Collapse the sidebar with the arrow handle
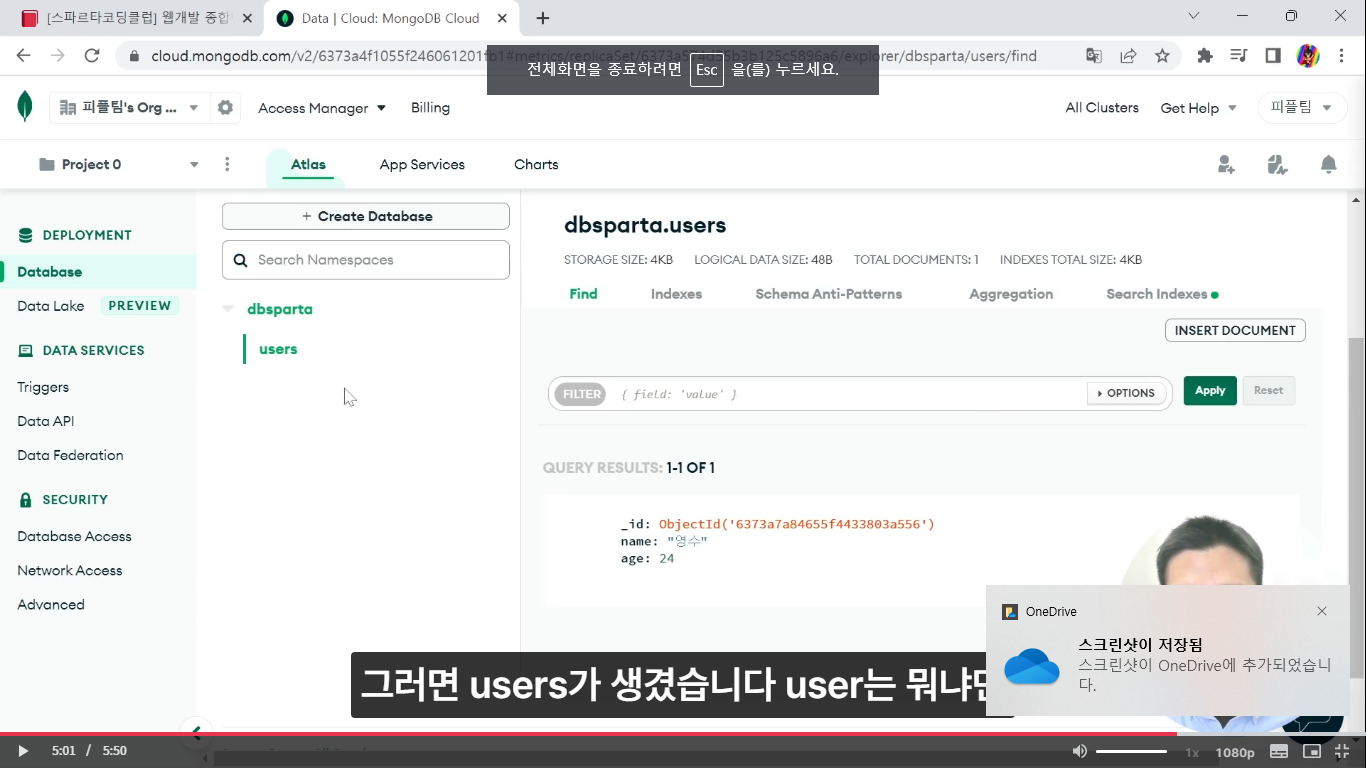The width and height of the screenshot is (1366, 768). click(x=196, y=732)
